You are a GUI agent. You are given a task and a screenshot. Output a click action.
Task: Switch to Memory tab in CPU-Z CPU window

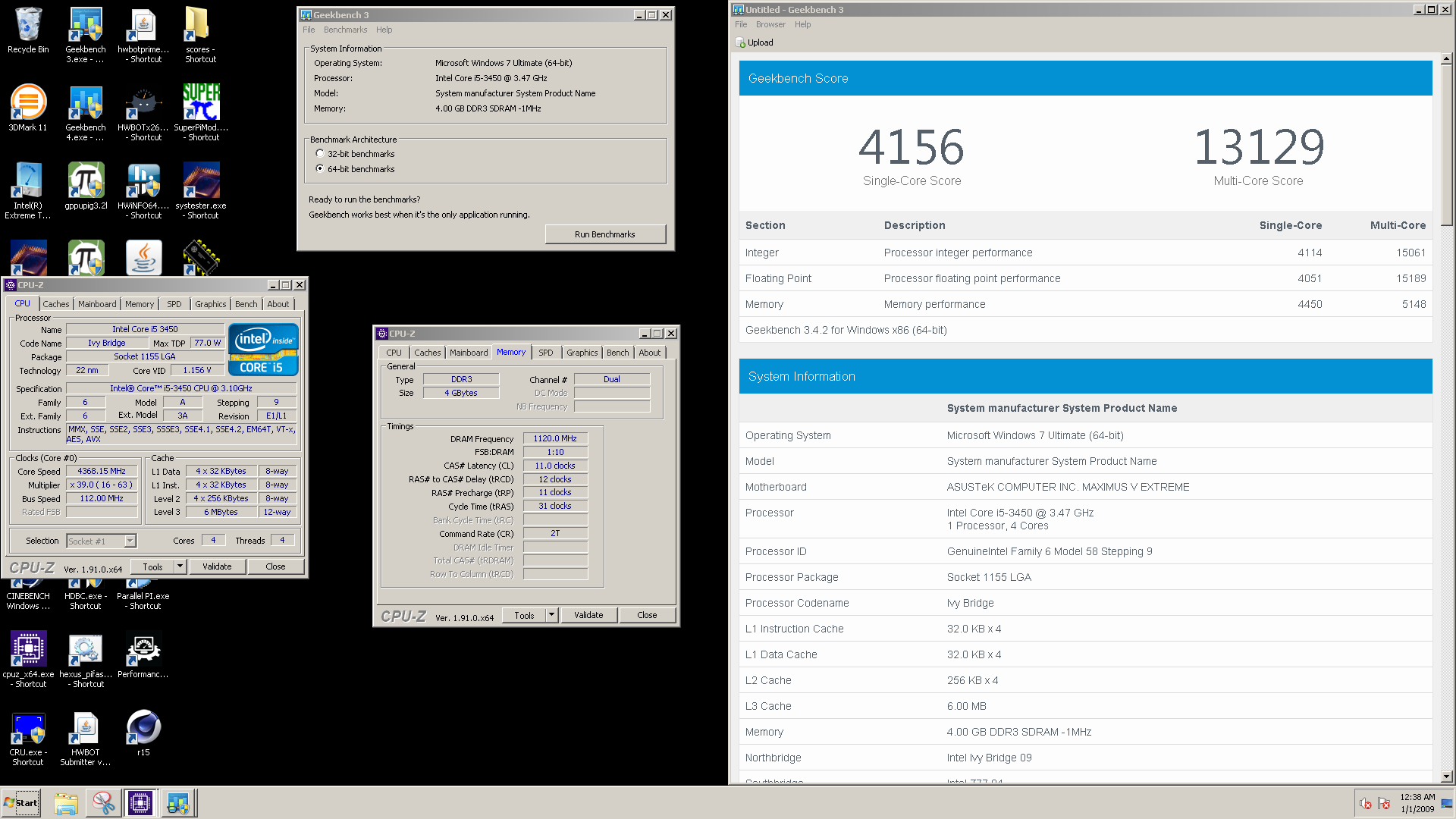coord(140,304)
